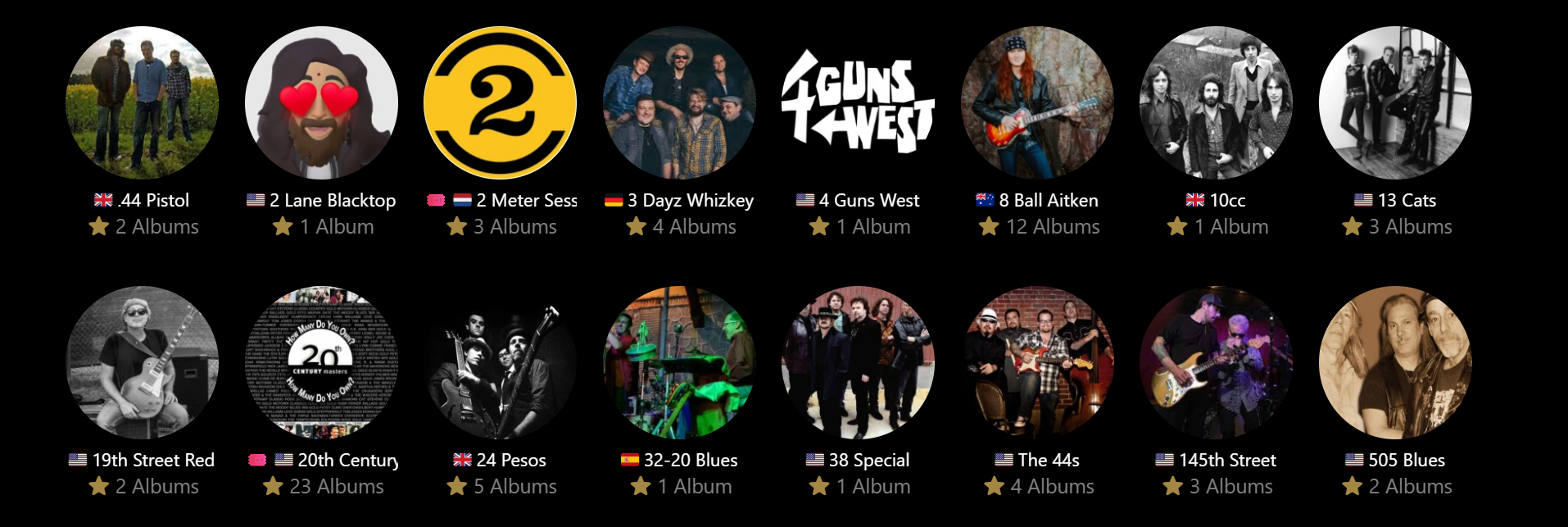Click the star icon beside 23 Albums
1568x527 pixels.
(x=273, y=486)
